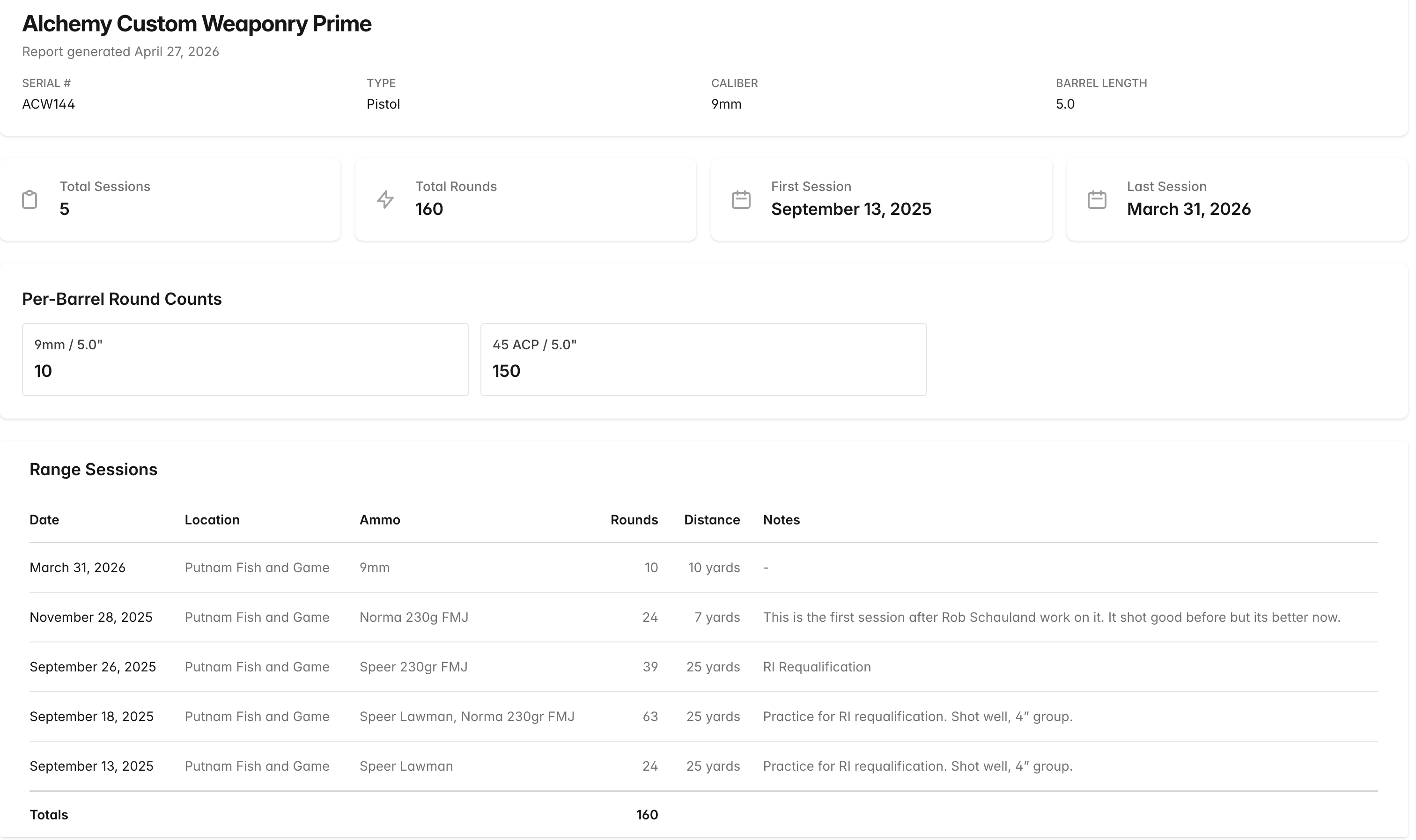
Task: Select the 9mm barrel round count 10
Action: click(x=43, y=371)
